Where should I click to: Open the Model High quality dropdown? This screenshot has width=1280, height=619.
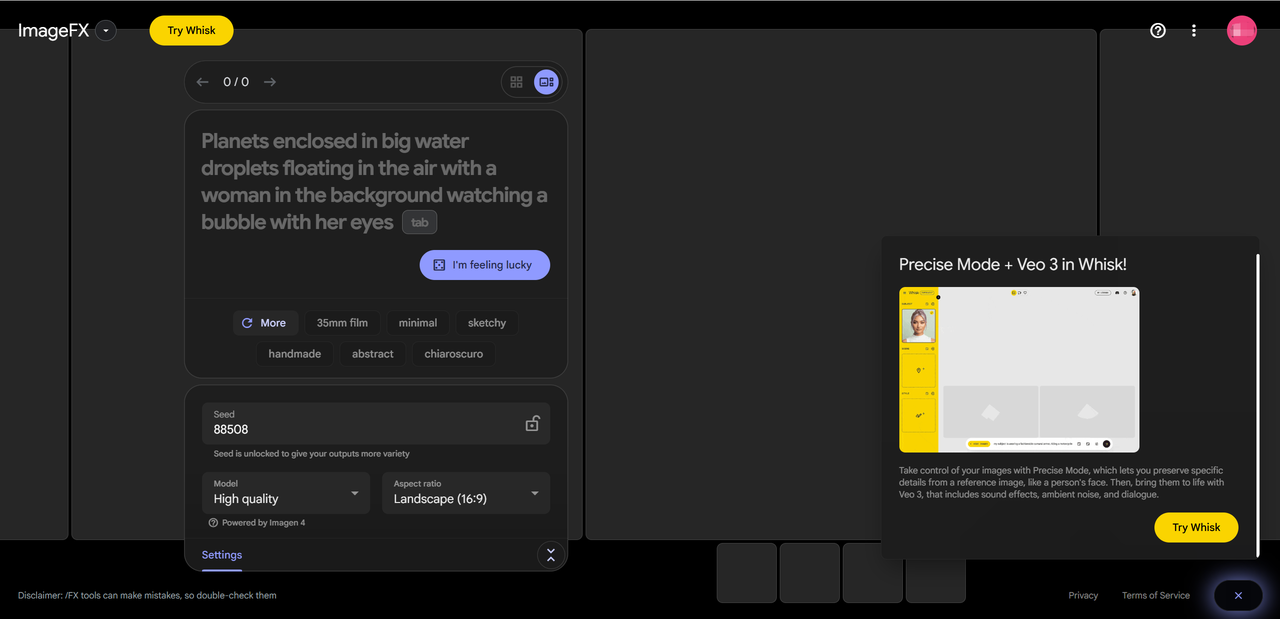284,493
